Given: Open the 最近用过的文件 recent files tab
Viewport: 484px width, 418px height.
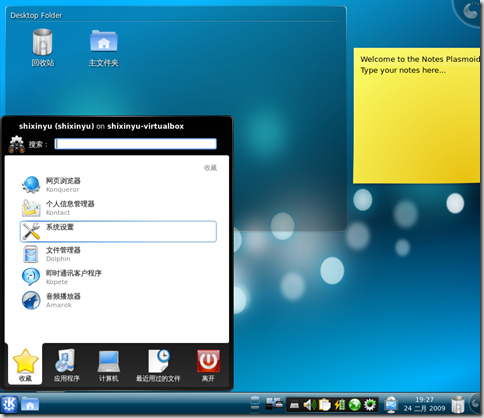Looking at the screenshot, I should [158, 365].
